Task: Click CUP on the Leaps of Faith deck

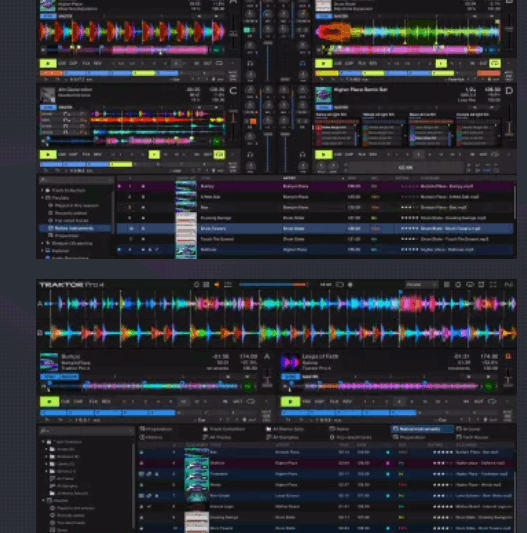Action: point(320,401)
